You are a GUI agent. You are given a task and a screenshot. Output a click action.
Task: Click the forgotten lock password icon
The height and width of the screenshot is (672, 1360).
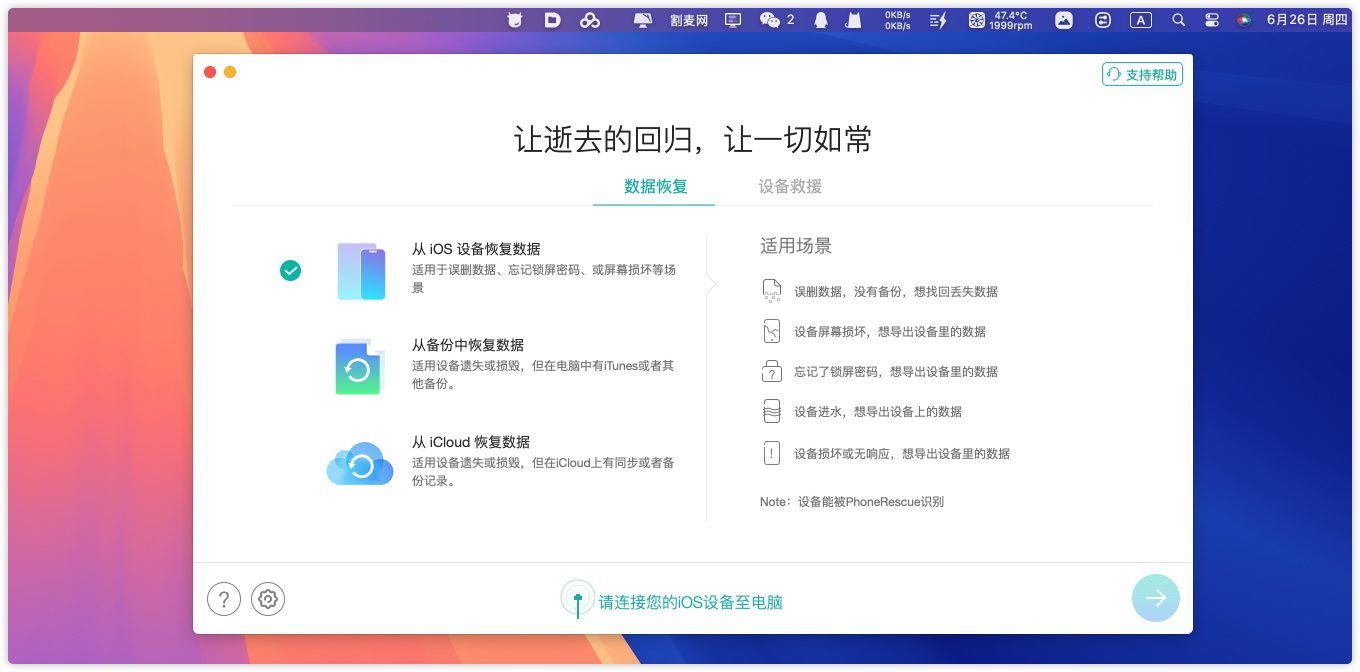(x=771, y=371)
